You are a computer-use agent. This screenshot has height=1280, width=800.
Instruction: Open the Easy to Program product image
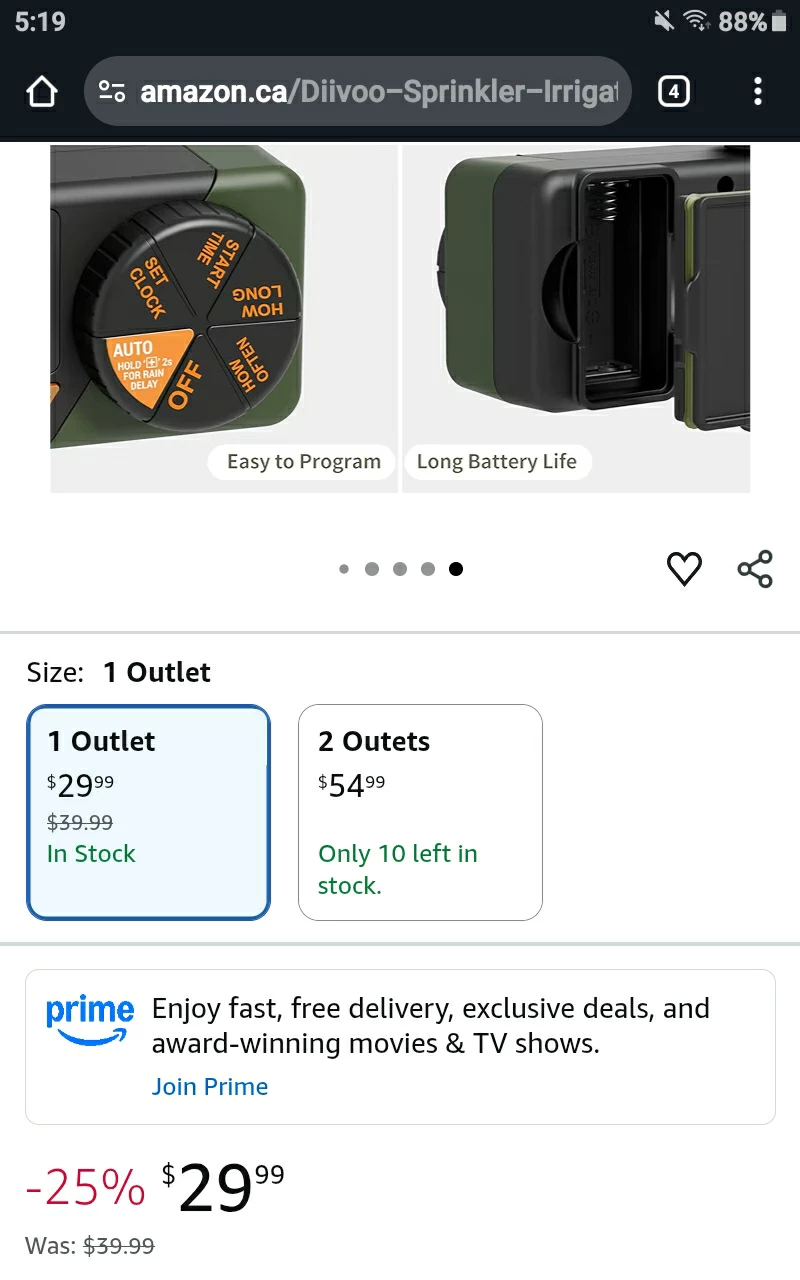pyautogui.click(x=224, y=318)
